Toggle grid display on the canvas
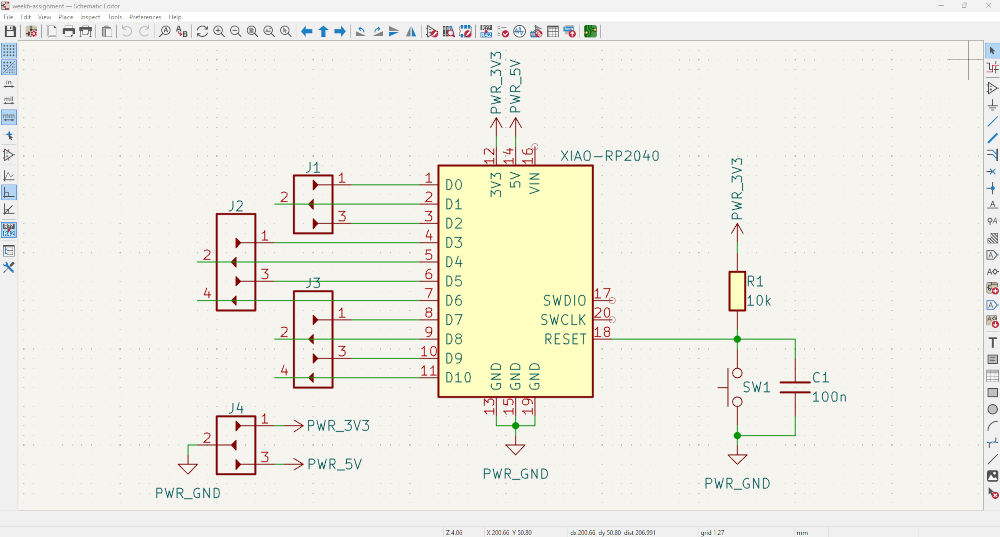Image resolution: width=1000 pixels, height=537 pixels. point(9,50)
